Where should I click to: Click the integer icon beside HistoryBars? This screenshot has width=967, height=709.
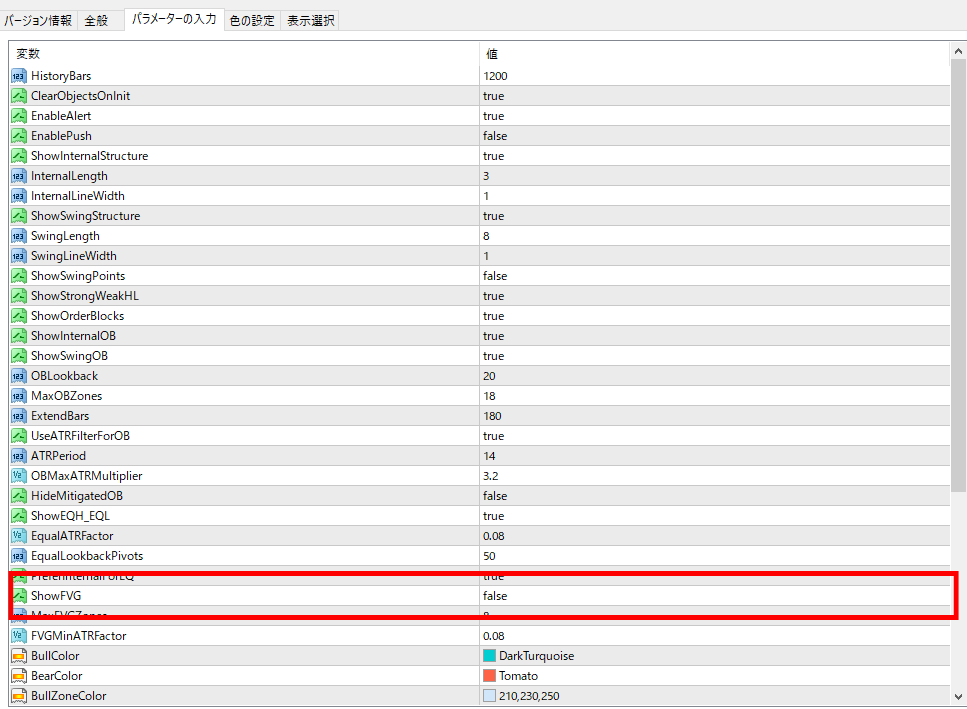(x=19, y=76)
